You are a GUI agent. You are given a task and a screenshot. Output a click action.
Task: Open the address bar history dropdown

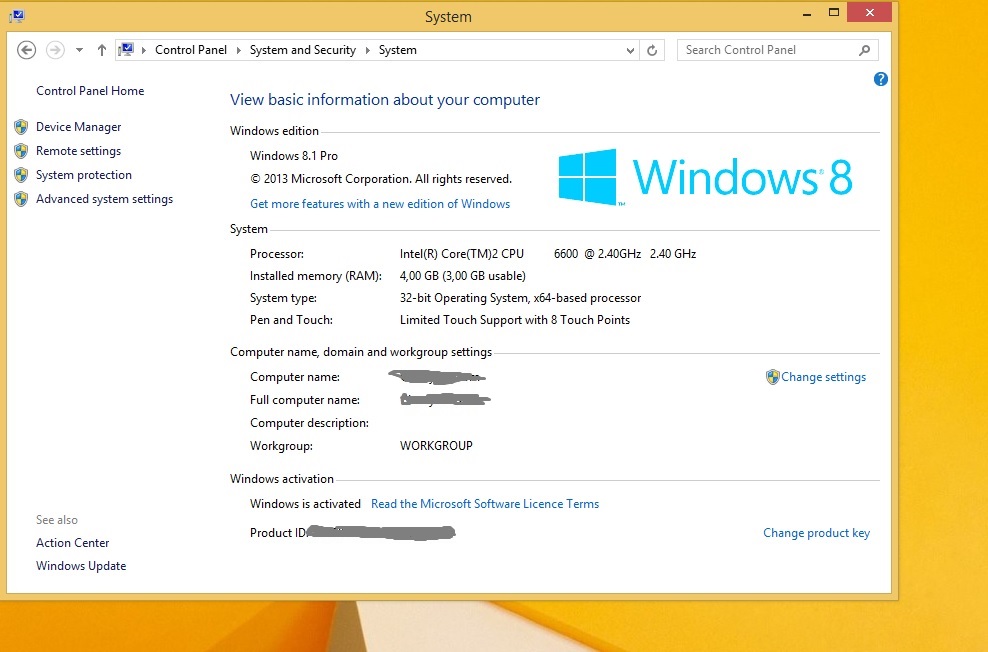(x=630, y=50)
